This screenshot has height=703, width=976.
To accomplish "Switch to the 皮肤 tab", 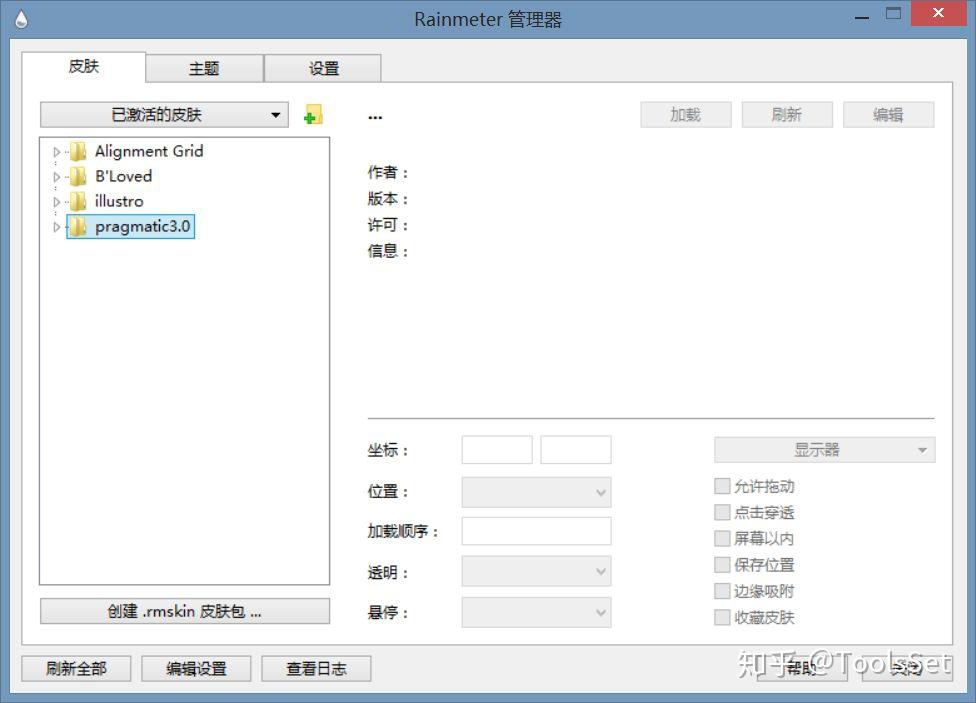I will tap(83, 67).
